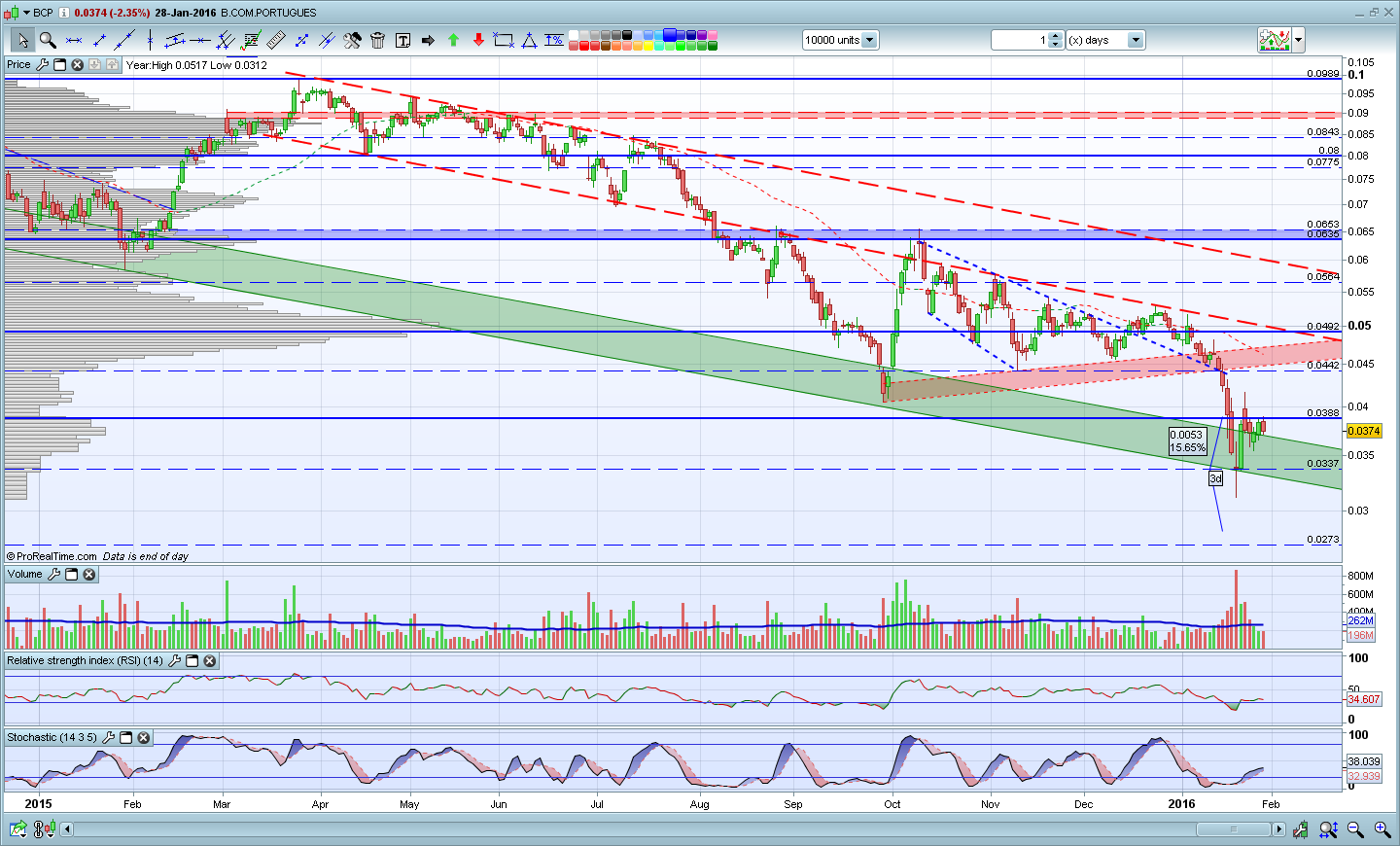Screen dimensions: 1400x846
Task: Click the zoom in magnifier at bottom right
Action: coord(1382,829)
